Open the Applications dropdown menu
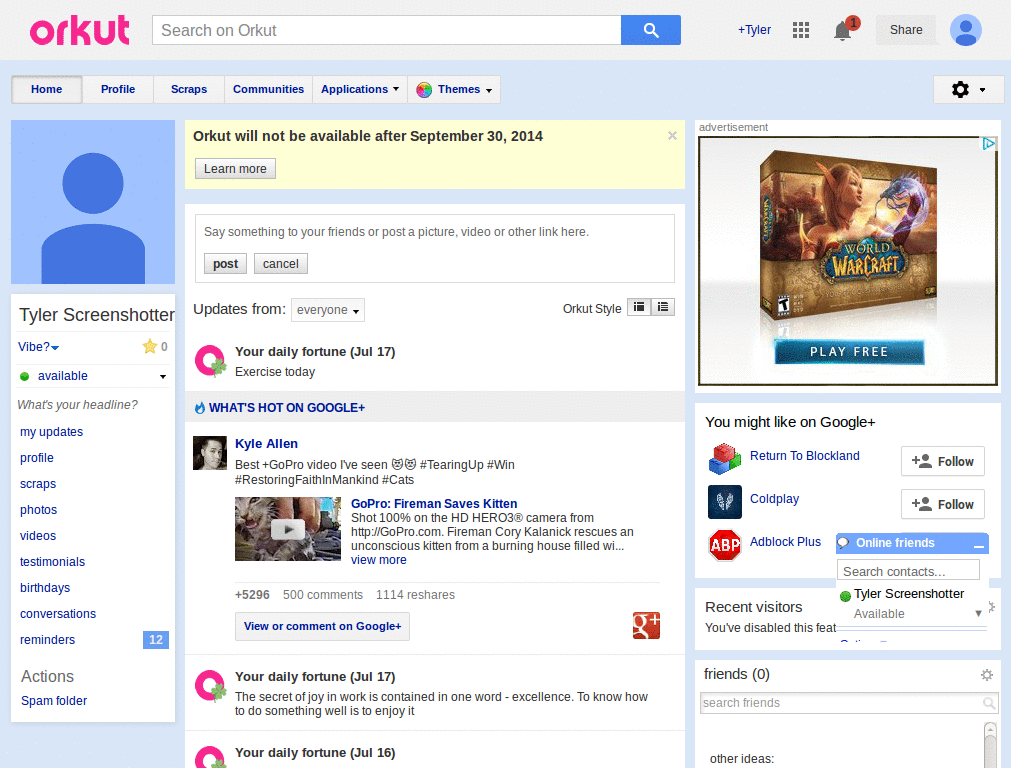This screenshot has width=1024, height=768. pyautogui.click(x=359, y=89)
